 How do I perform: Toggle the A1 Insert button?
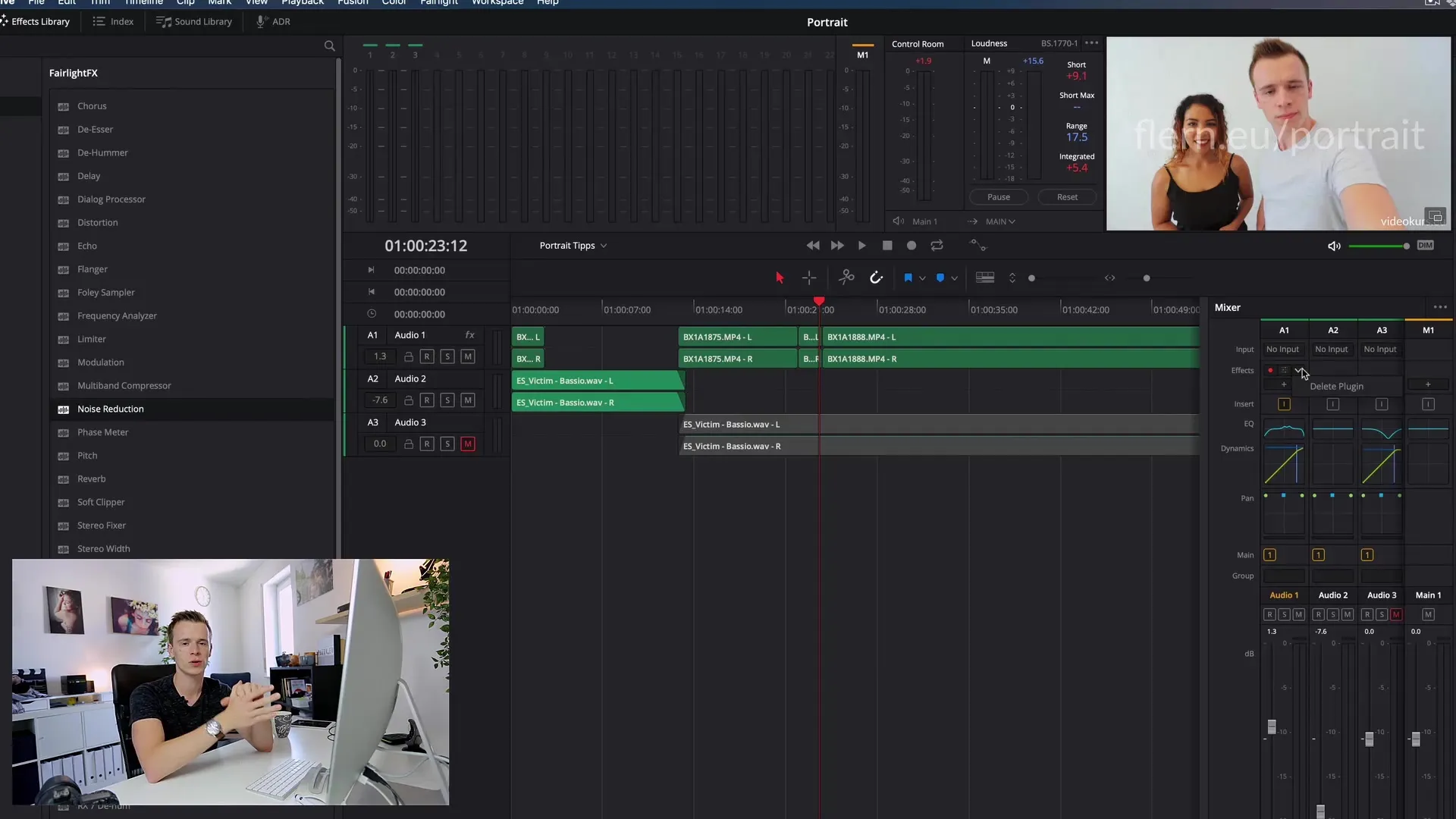[1284, 404]
